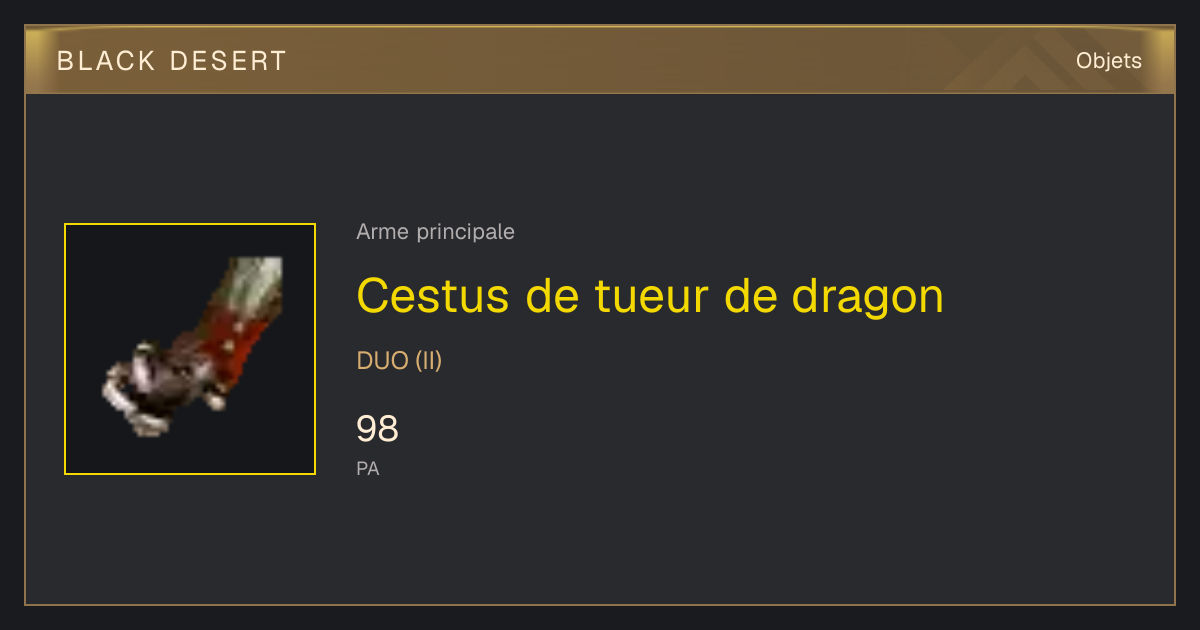Open the Objets link in header
This screenshot has width=1200, height=630.
pos(1108,61)
